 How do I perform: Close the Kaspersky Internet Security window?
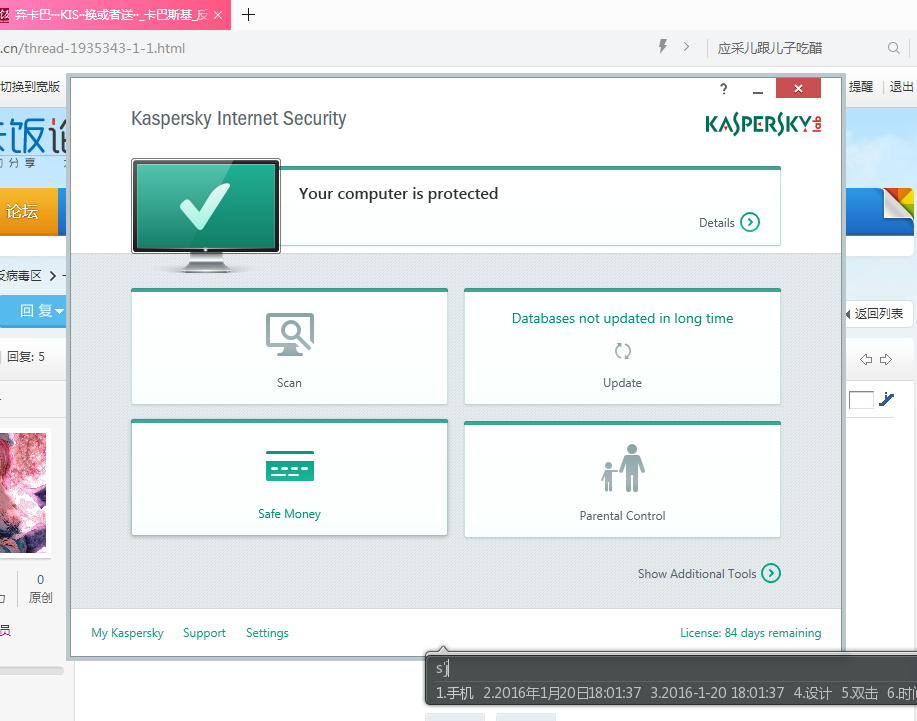798,88
